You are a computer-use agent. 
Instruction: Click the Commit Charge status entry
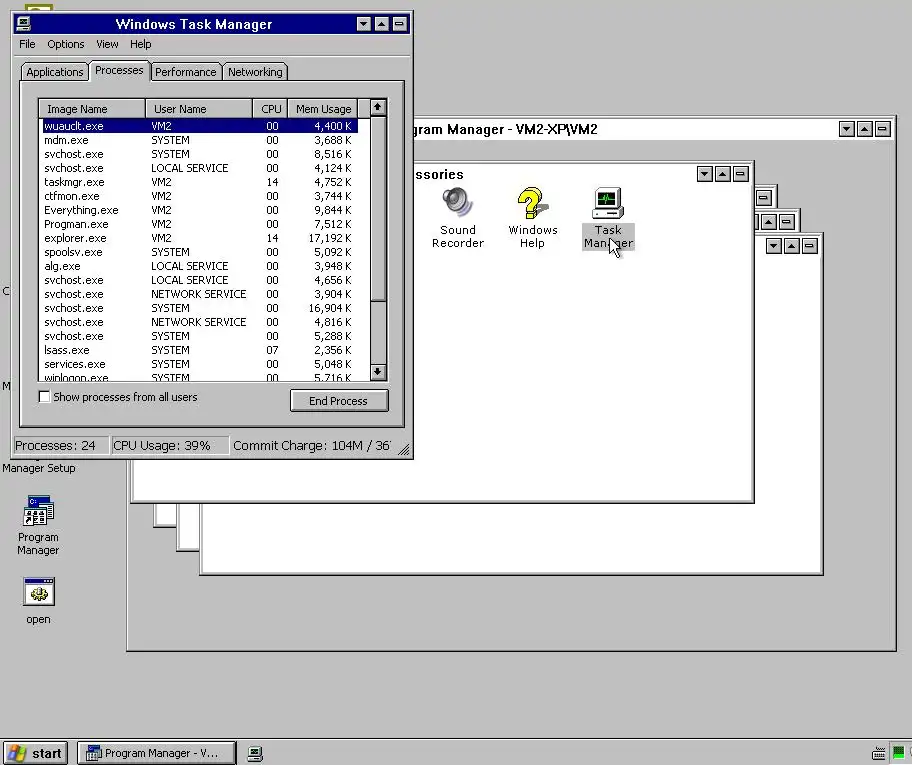tap(312, 446)
